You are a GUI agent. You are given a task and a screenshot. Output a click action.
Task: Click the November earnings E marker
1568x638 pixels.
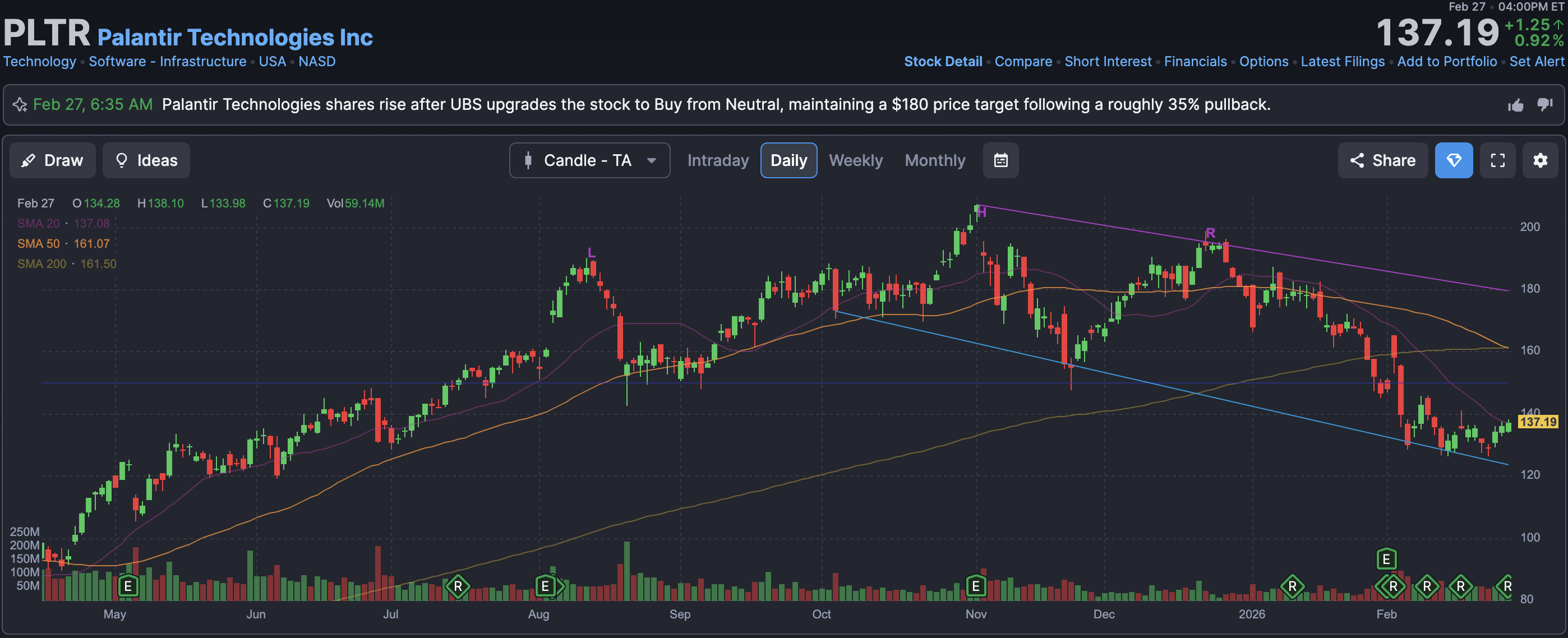coord(976,586)
